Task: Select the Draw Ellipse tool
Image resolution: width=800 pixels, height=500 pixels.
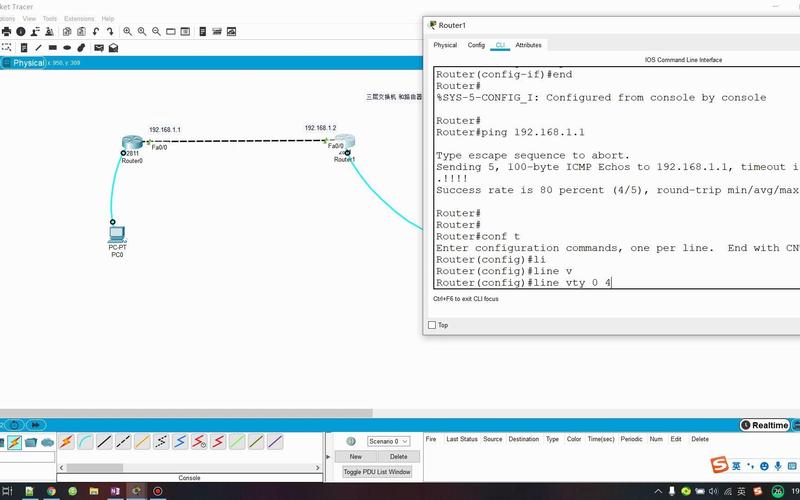Action: pyautogui.click(x=67, y=47)
